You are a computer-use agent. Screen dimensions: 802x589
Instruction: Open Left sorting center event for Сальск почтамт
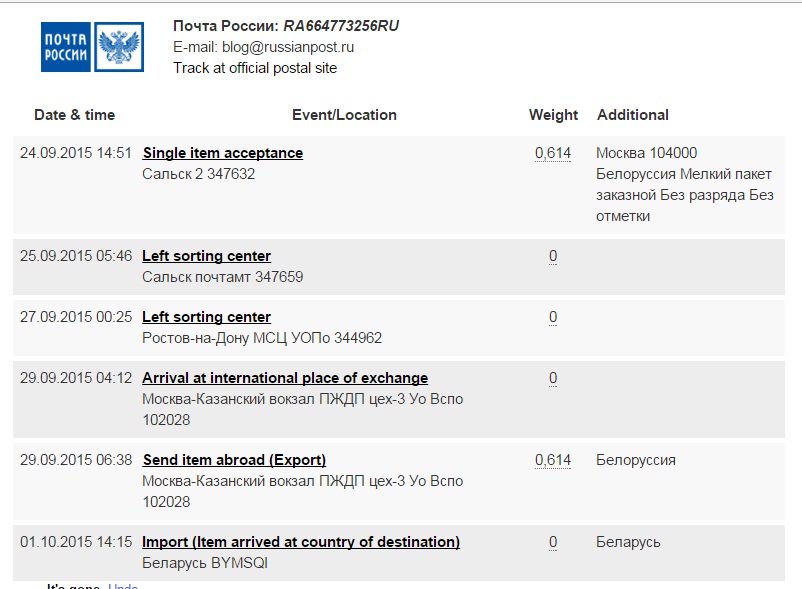pyautogui.click(x=206, y=256)
